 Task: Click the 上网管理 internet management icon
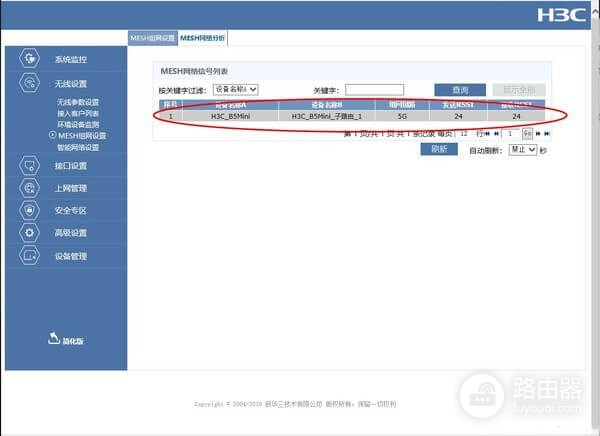point(31,188)
